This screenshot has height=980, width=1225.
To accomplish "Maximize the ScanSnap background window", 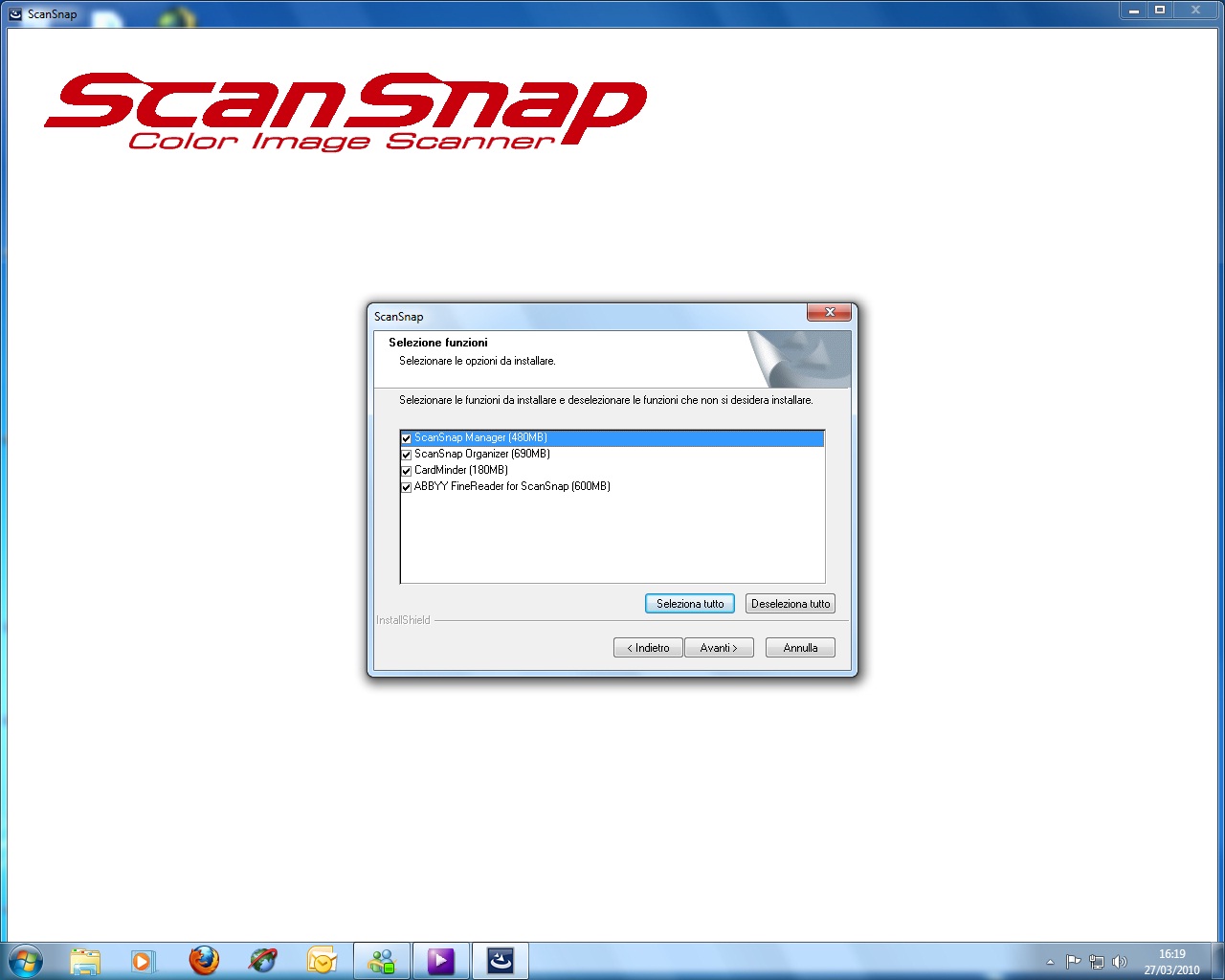I will point(1160,11).
